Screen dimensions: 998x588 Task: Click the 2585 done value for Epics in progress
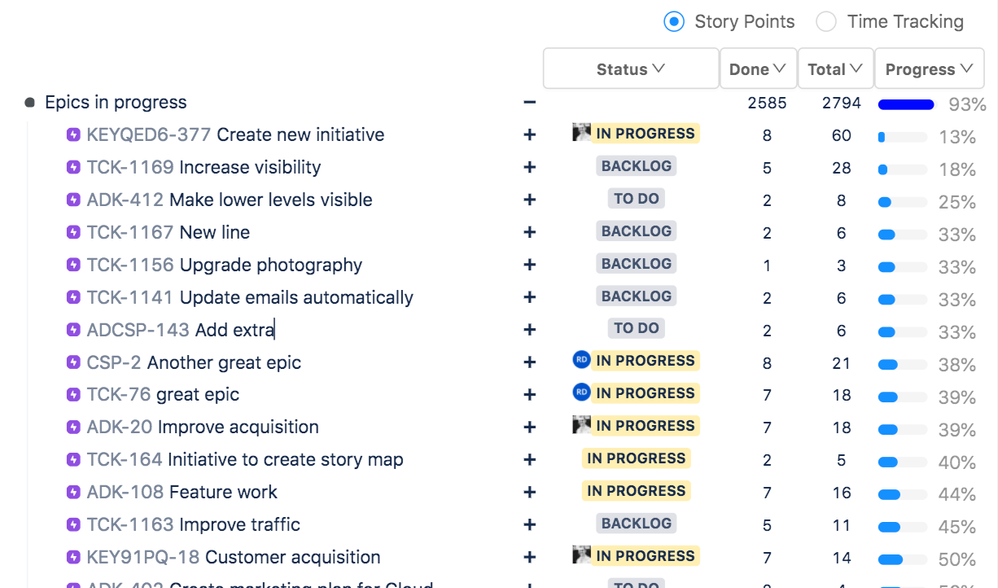click(x=767, y=103)
